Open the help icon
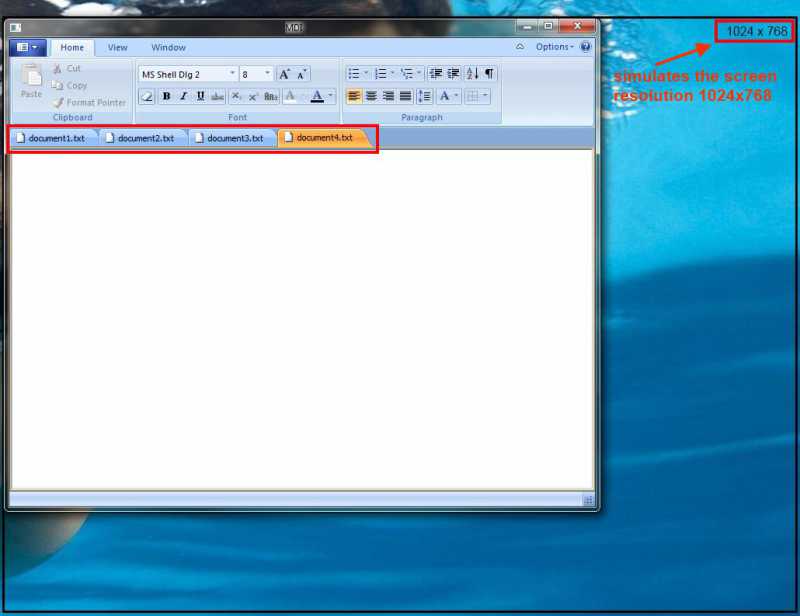The width and height of the screenshot is (800, 616). pyautogui.click(x=585, y=47)
